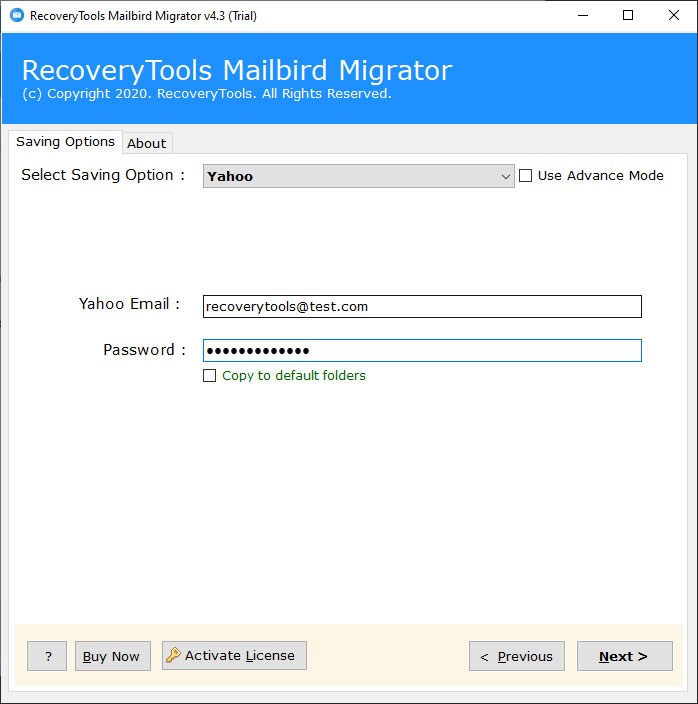Click the copyright 2020 RecoveryTools text

click(206, 94)
